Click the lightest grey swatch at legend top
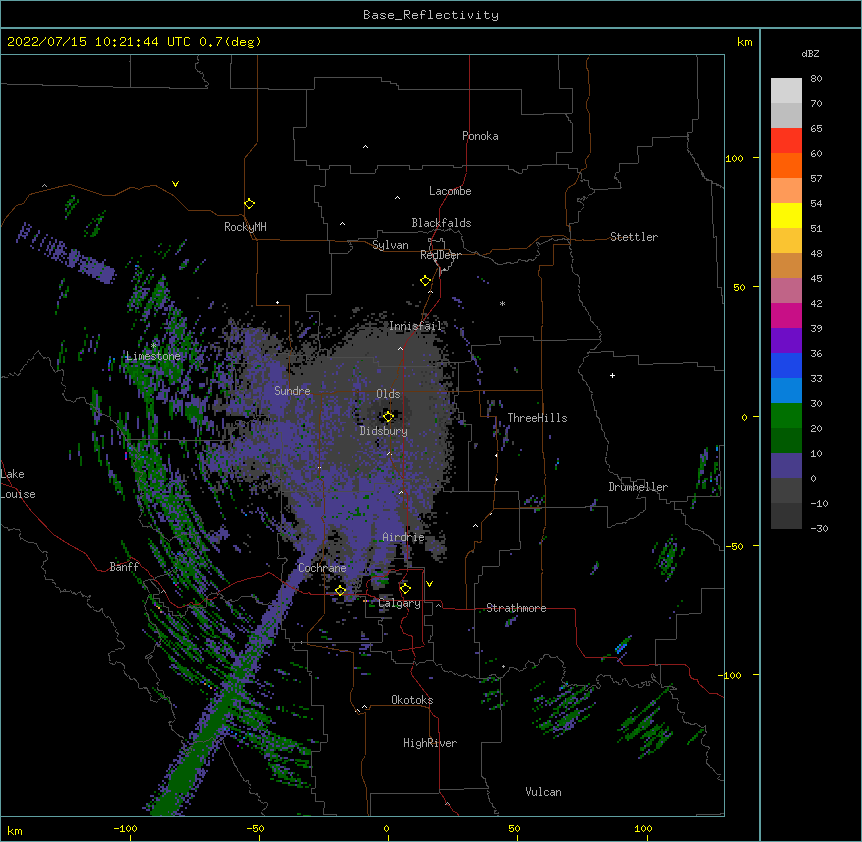Viewport: 862px width, 842px height. pos(786,90)
